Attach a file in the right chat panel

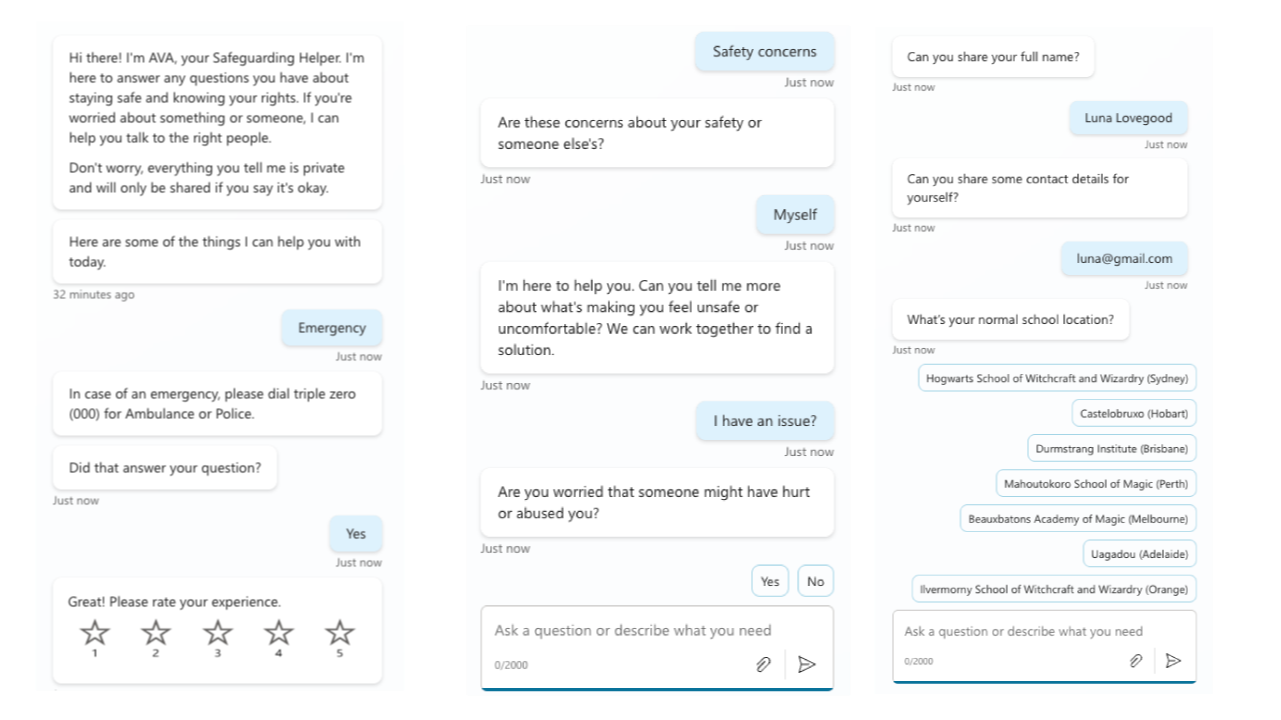(x=1136, y=661)
